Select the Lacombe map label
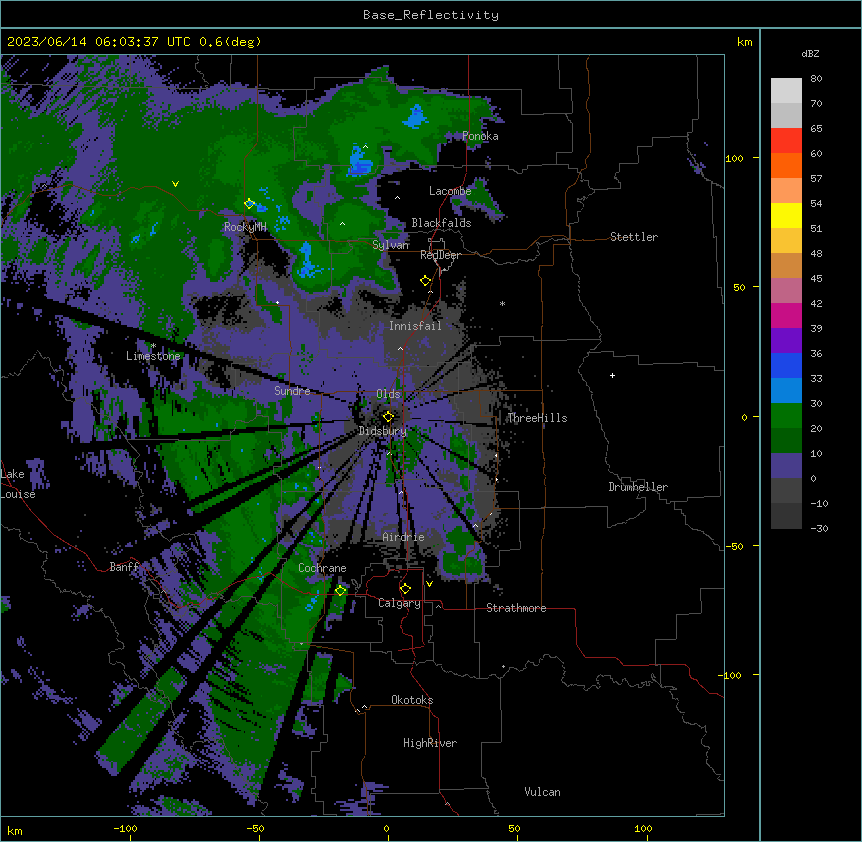 click(x=450, y=191)
